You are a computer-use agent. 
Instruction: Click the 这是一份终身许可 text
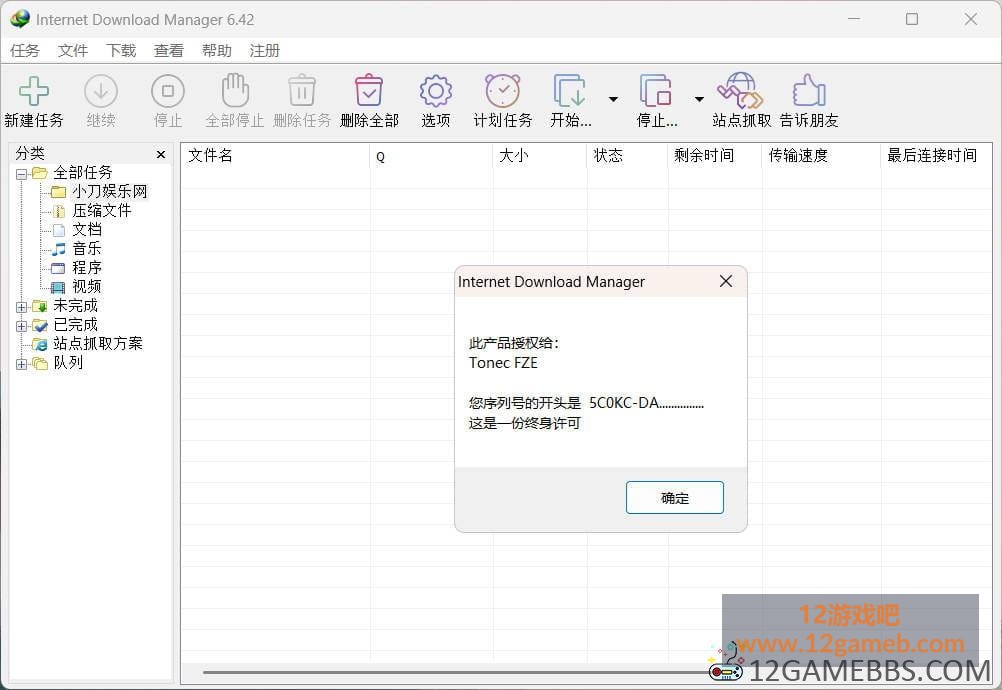(x=524, y=423)
